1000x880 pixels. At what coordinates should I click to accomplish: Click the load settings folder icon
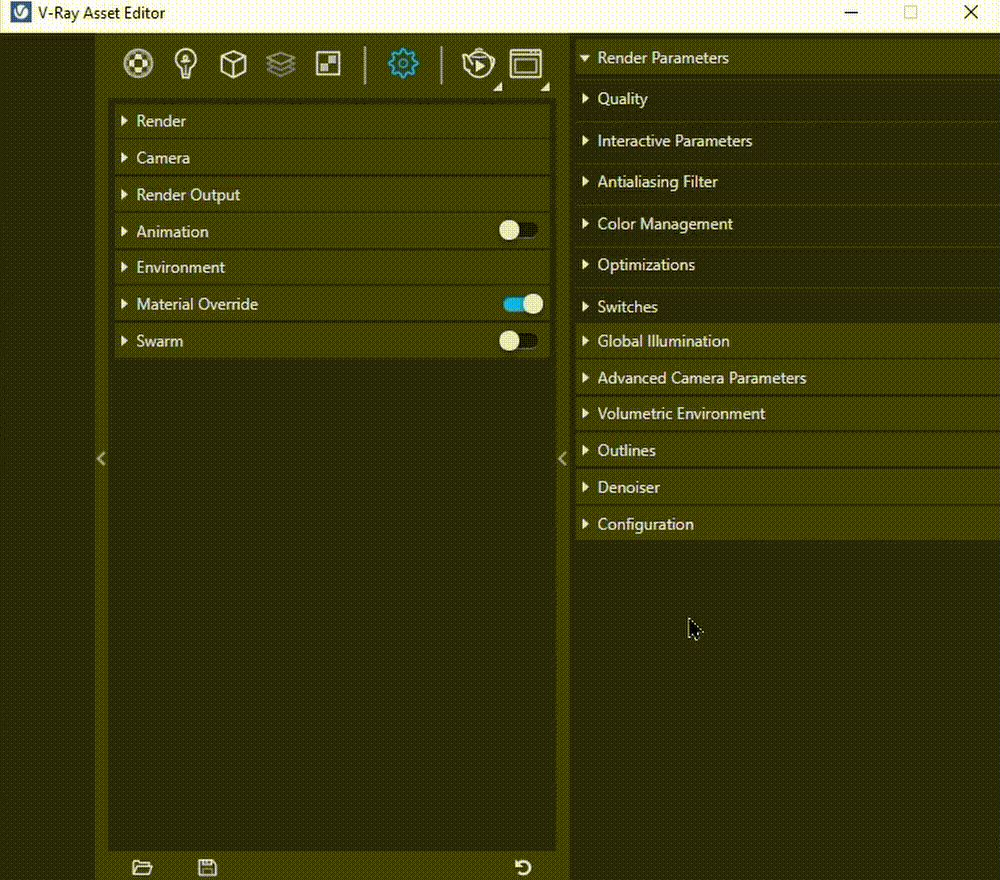tap(142, 867)
